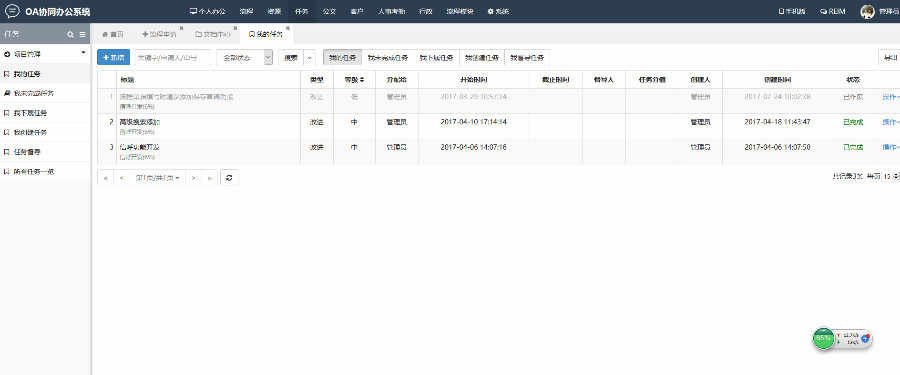Select the fifth task filter button
The height and width of the screenshot is (375, 900).
coord(527,57)
